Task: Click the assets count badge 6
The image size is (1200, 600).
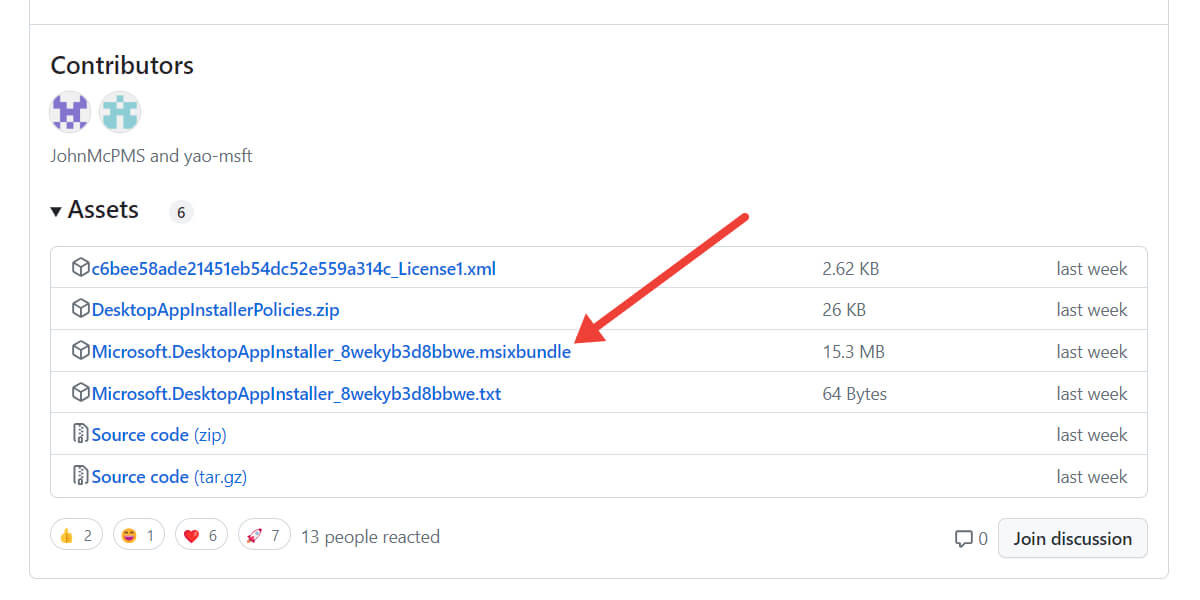Action: coord(181,212)
